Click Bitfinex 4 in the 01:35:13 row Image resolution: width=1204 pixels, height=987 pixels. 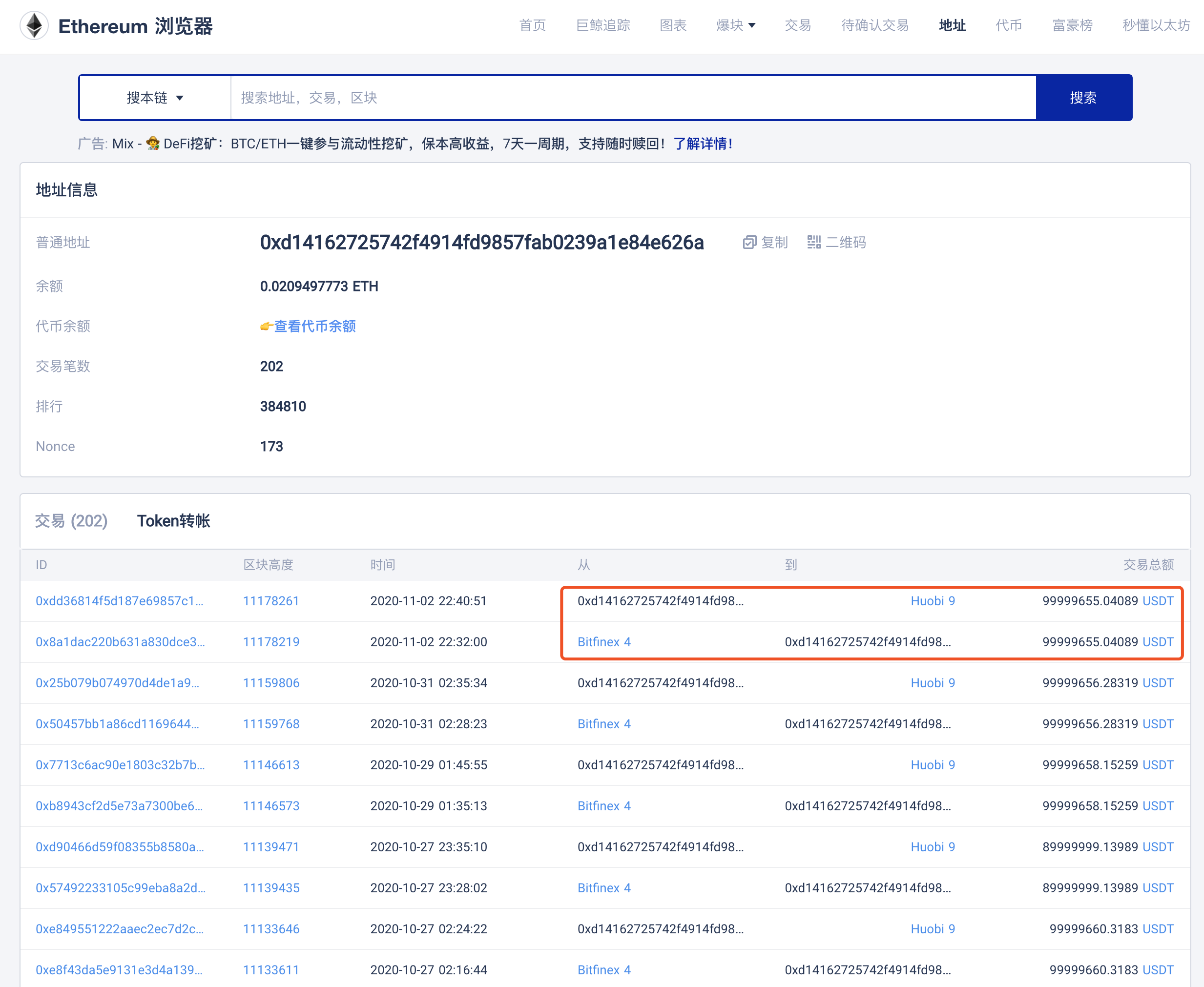tap(604, 805)
